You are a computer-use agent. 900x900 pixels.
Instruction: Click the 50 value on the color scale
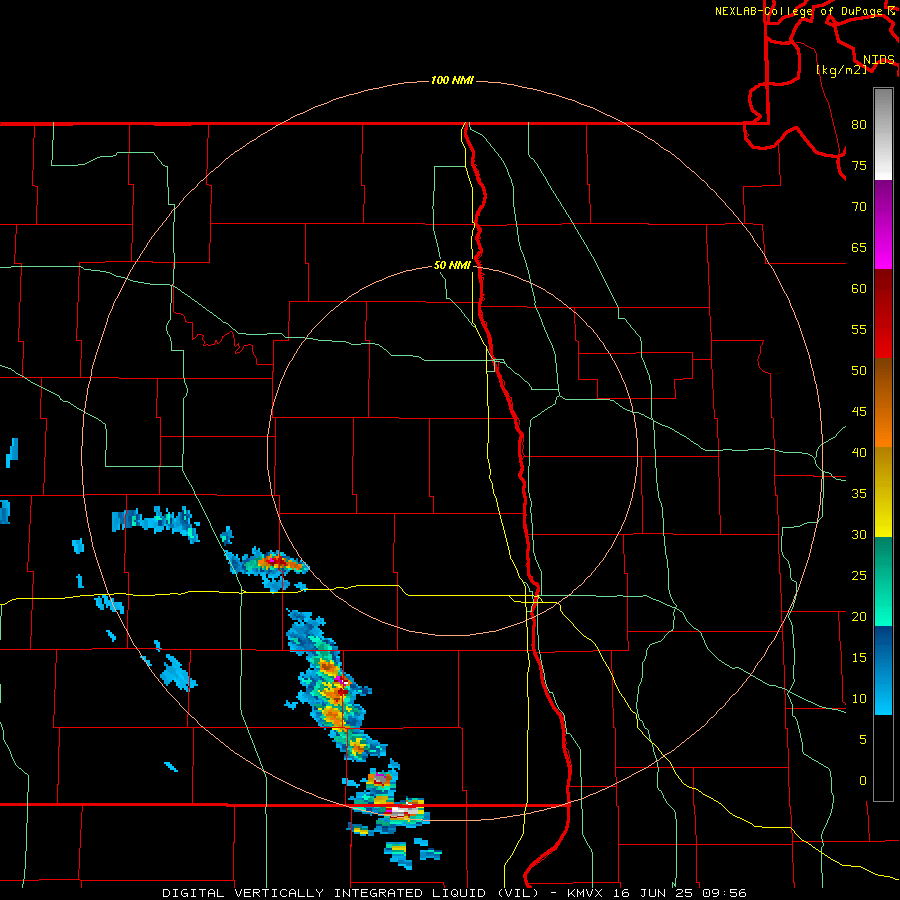[x=859, y=371]
